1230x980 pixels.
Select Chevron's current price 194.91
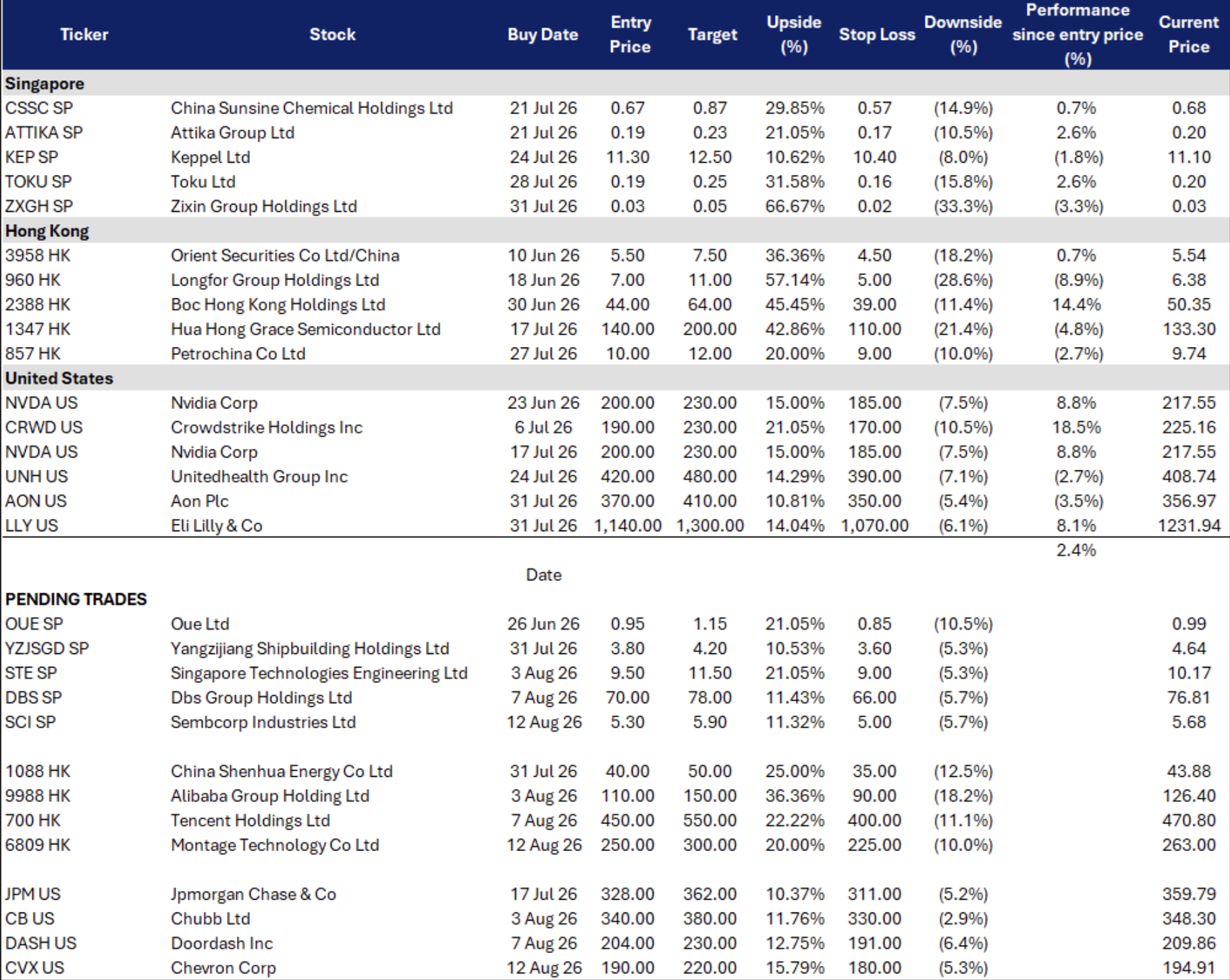click(x=1189, y=968)
